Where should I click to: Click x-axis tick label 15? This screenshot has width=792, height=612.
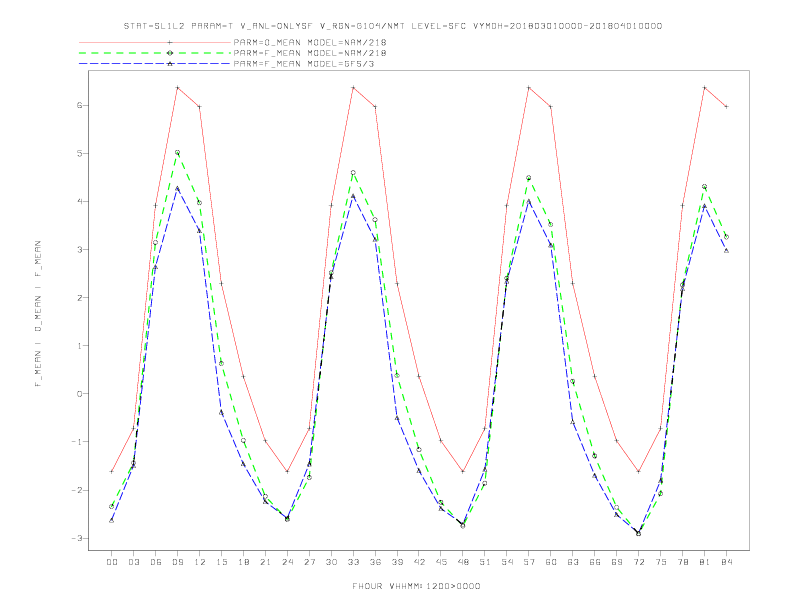221,562
